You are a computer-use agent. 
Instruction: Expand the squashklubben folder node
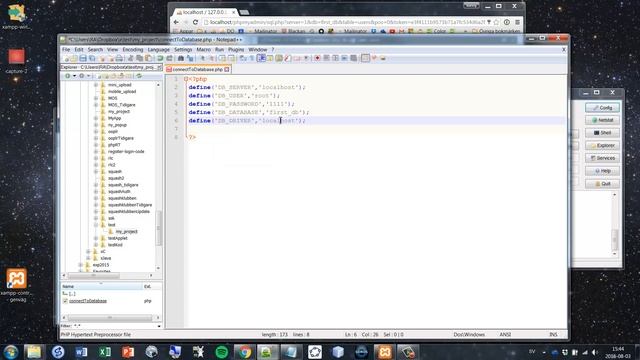96,198
